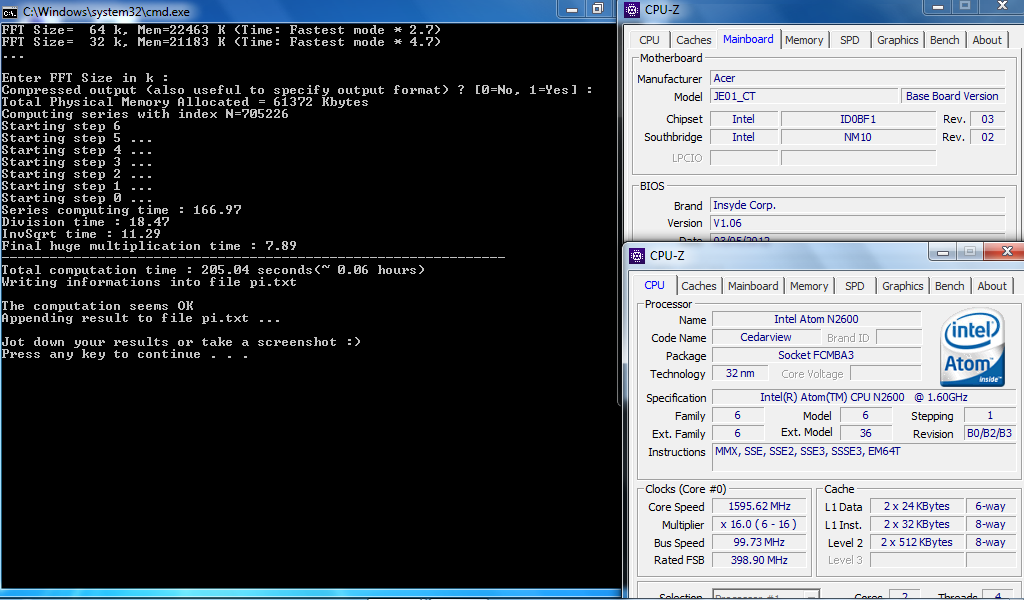Close the lower CPU-Z CPU window

tap(1007, 252)
